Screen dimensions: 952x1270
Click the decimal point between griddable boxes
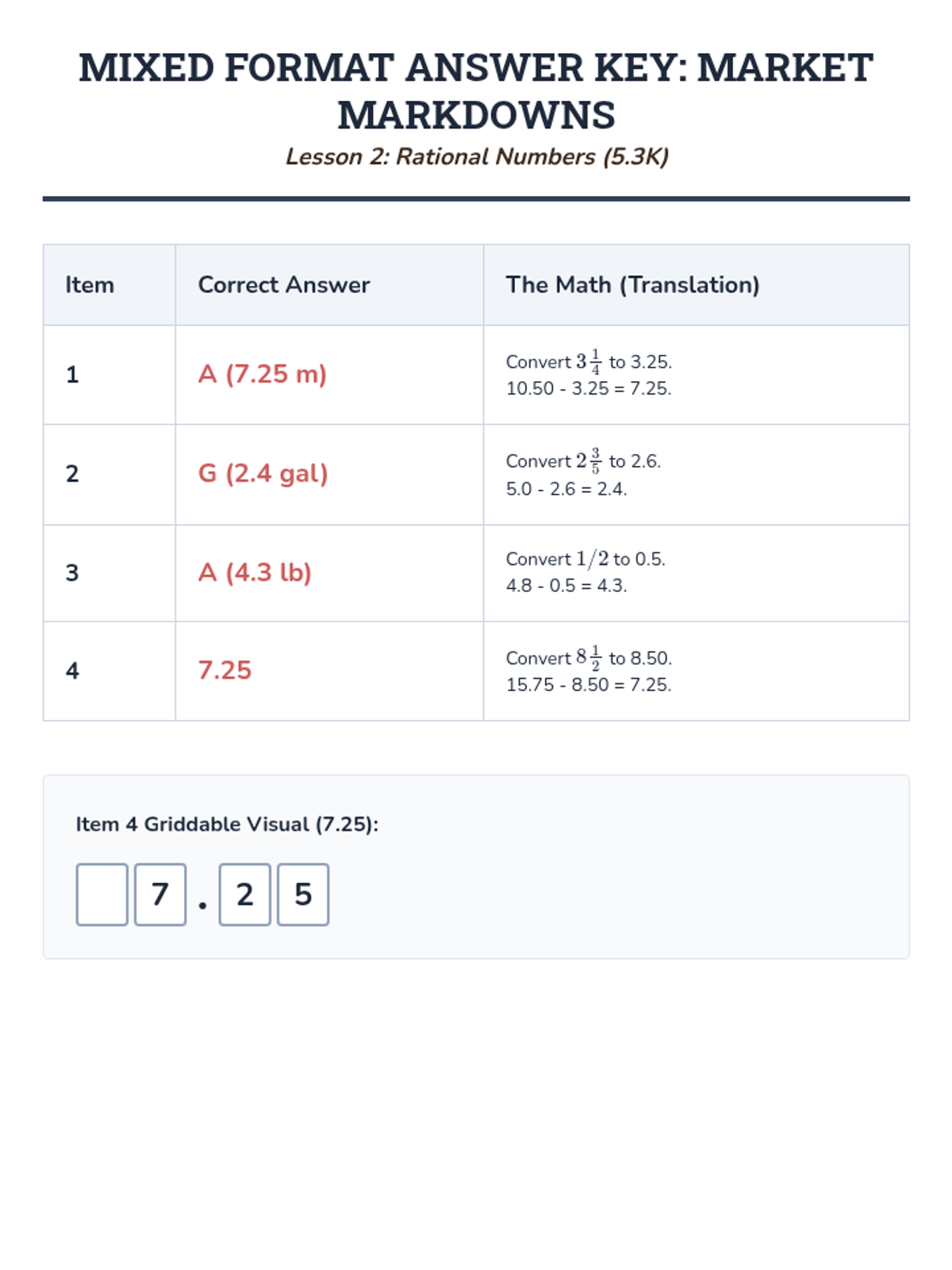point(202,905)
